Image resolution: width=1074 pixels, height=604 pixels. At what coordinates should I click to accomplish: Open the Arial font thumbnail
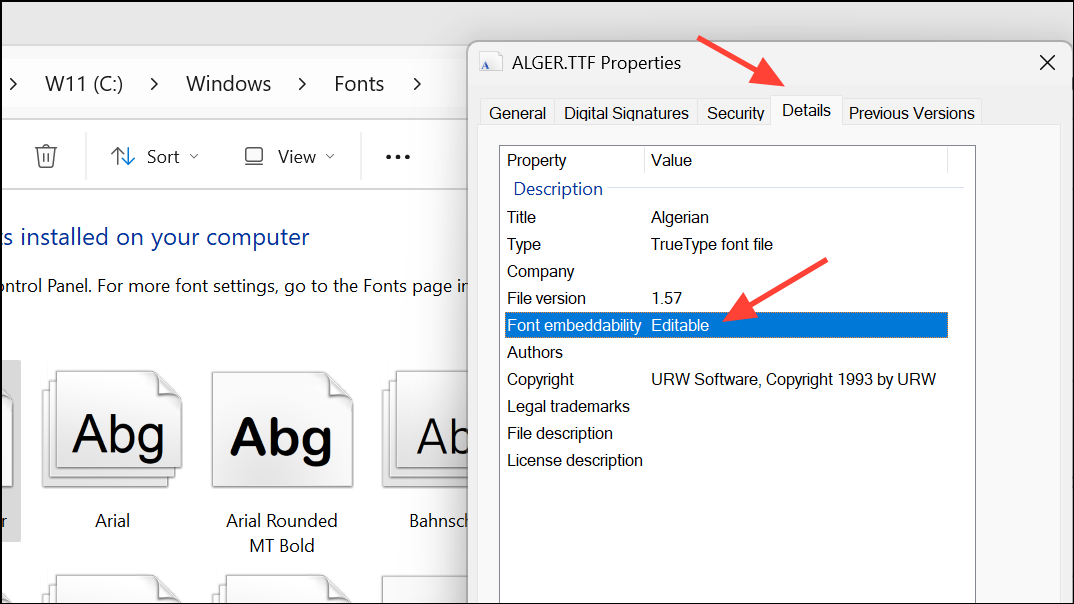[112, 428]
